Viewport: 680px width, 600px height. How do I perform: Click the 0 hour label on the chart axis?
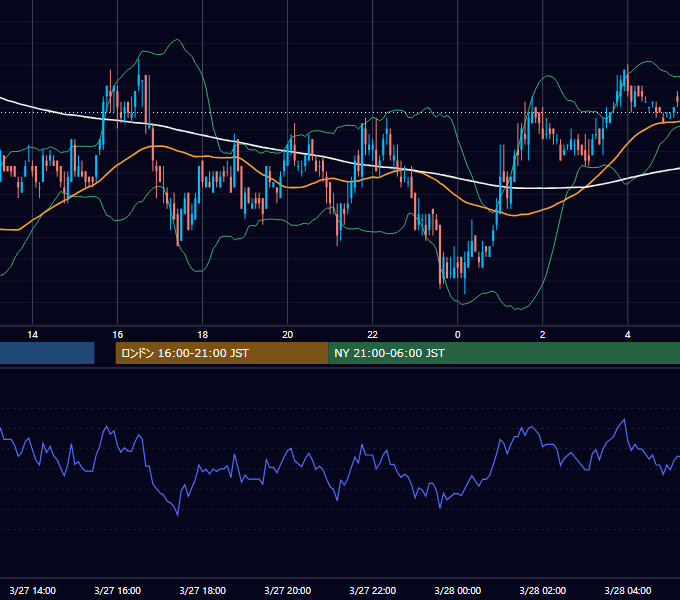pyautogui.click(x=458, y=335)
